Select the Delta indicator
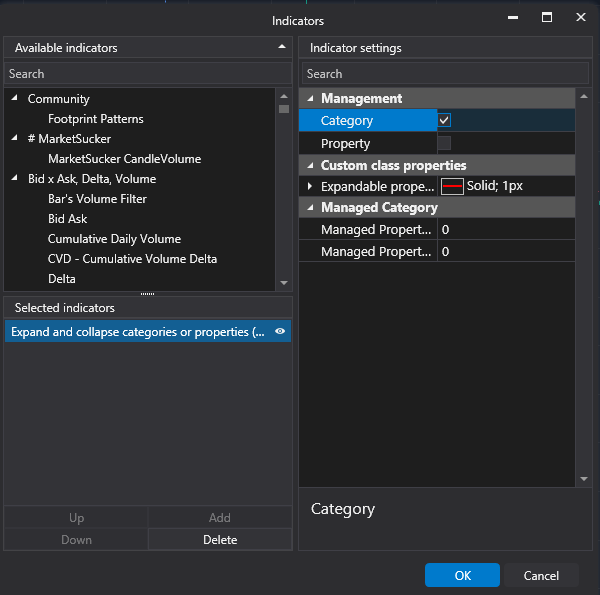This screenshot has width=600, height=595. pos(62,279)
